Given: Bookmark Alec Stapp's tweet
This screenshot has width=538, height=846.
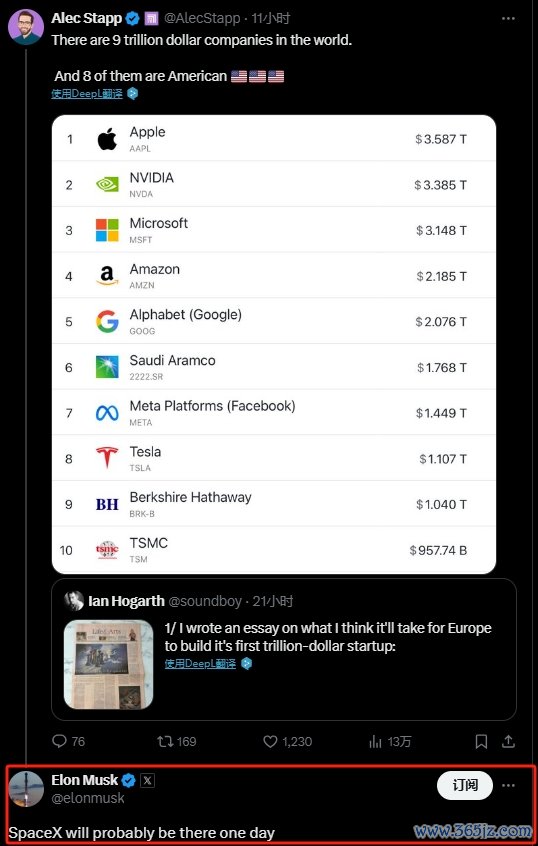Looking at the screenshot, I should coord(481,742).
